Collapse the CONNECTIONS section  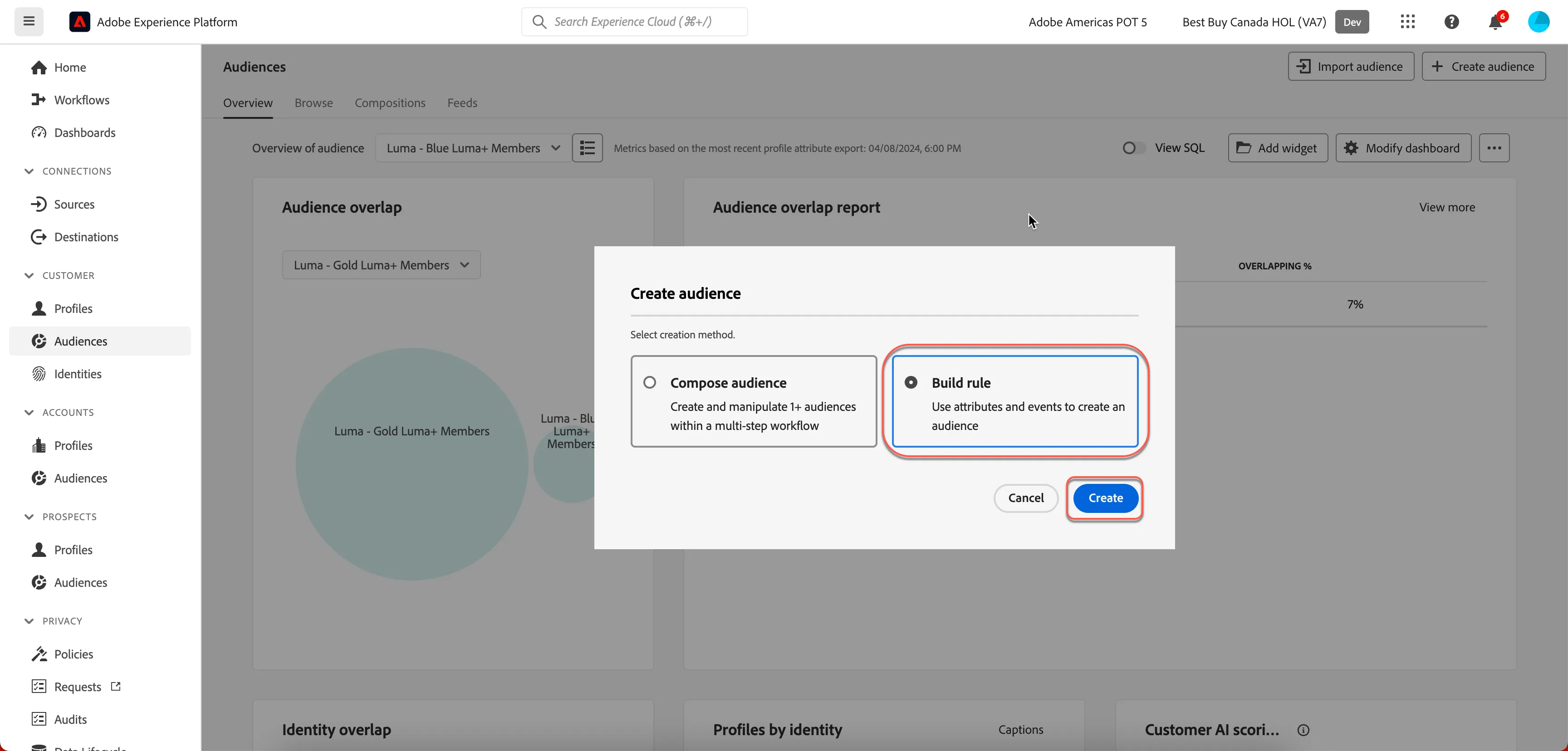29,171
